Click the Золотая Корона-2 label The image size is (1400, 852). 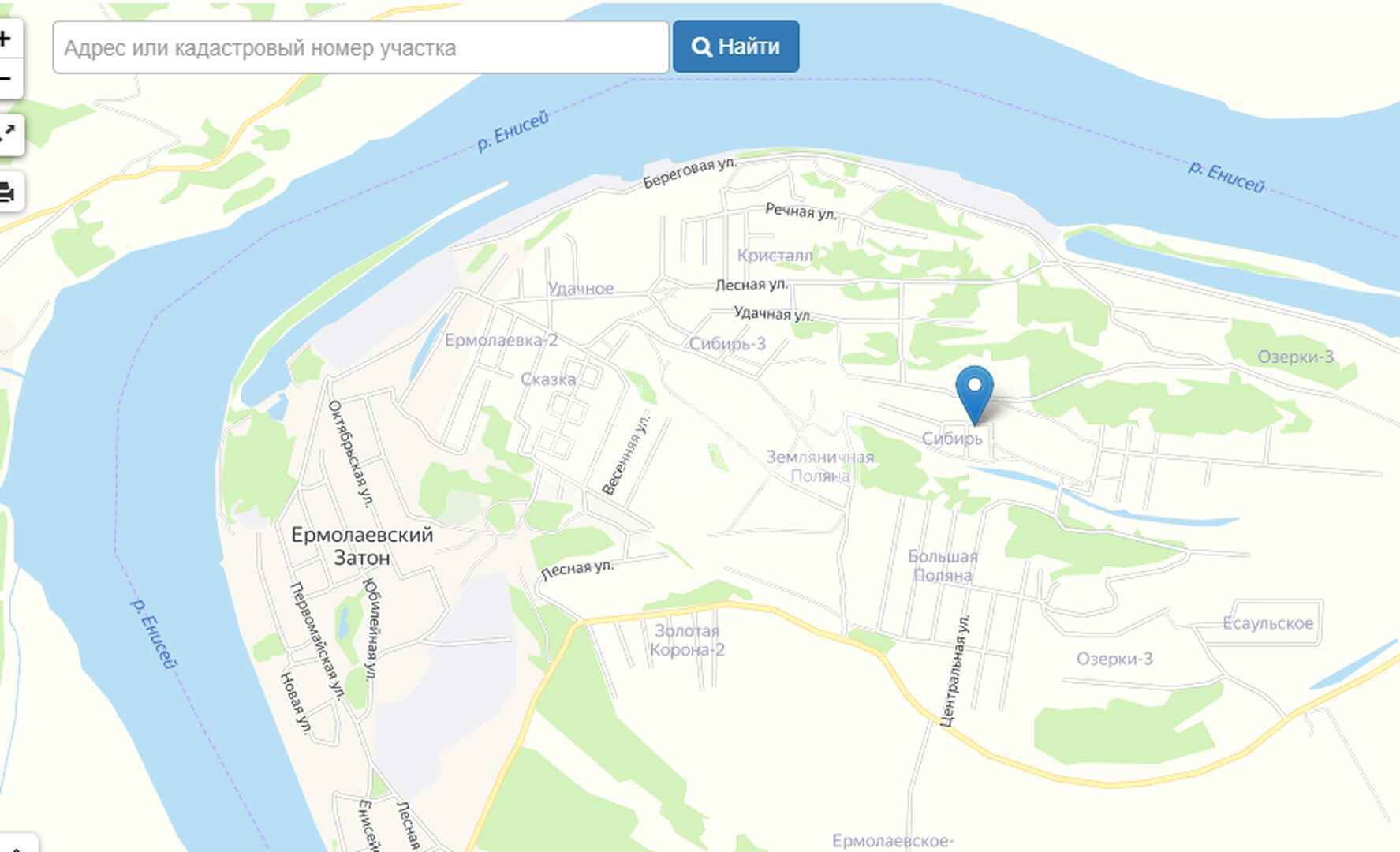point(687,640)
